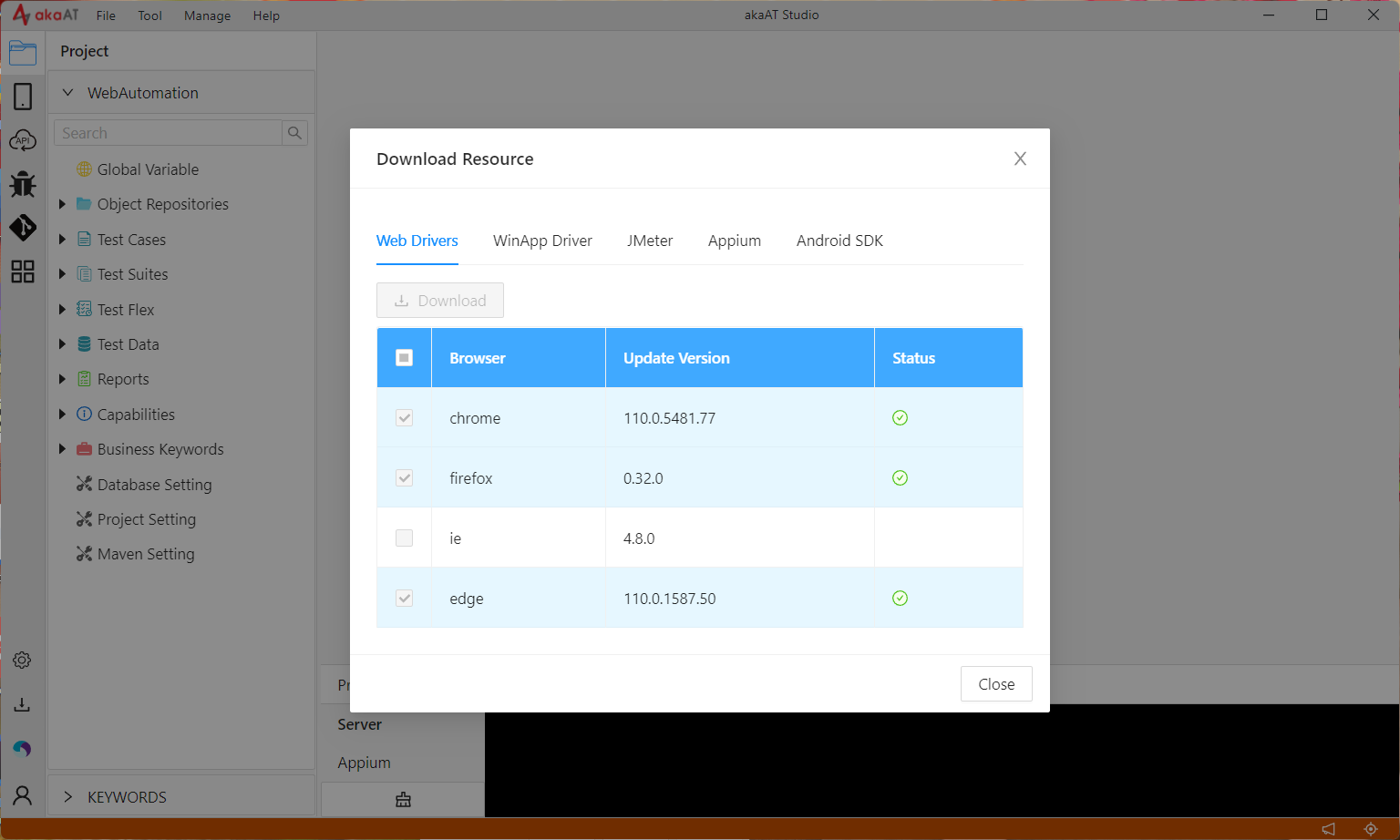
Task: Click the Business Keywords briefcase icon
Action: click(x=84, y=449)
